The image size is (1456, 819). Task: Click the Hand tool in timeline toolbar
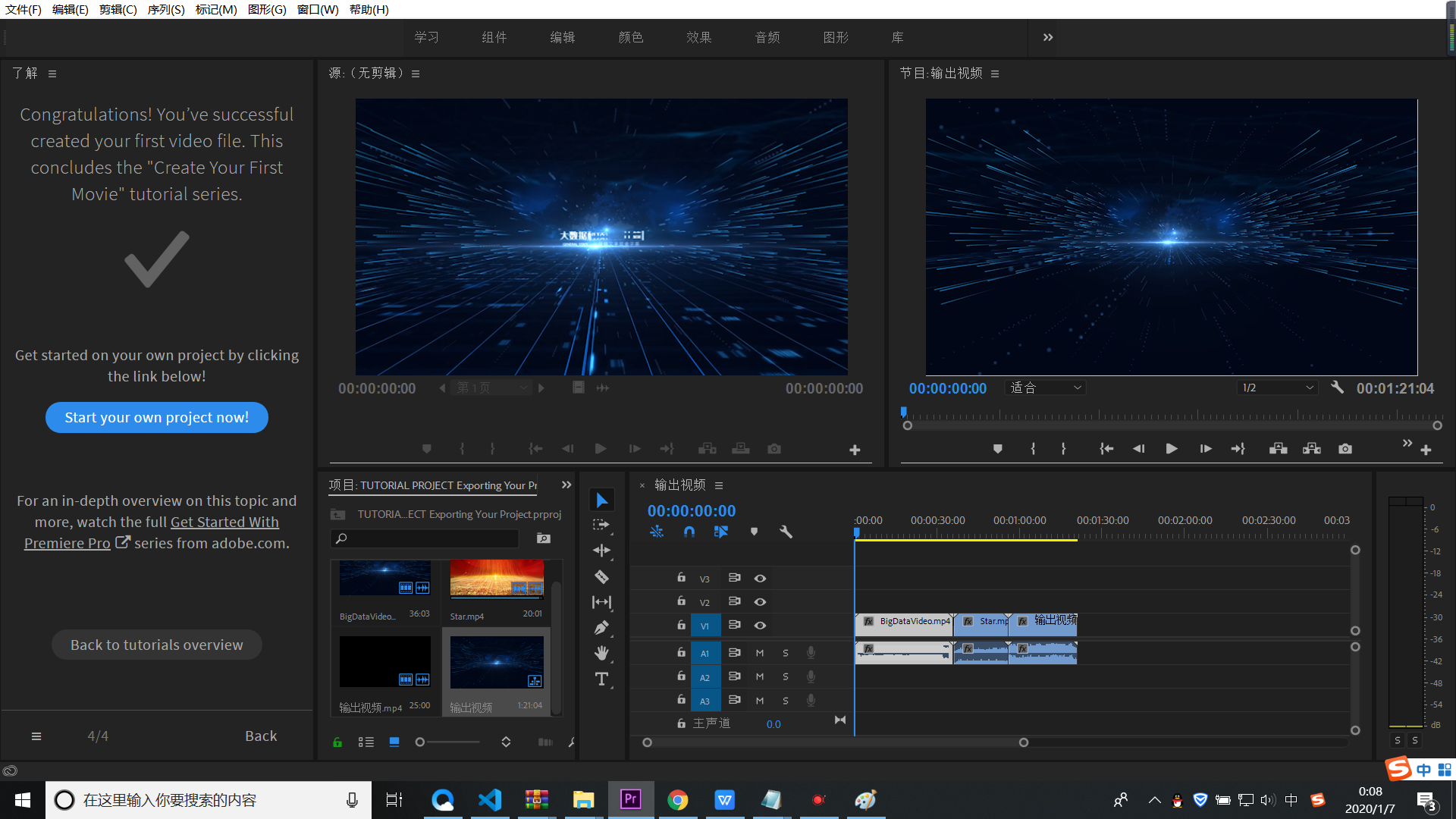601,652
